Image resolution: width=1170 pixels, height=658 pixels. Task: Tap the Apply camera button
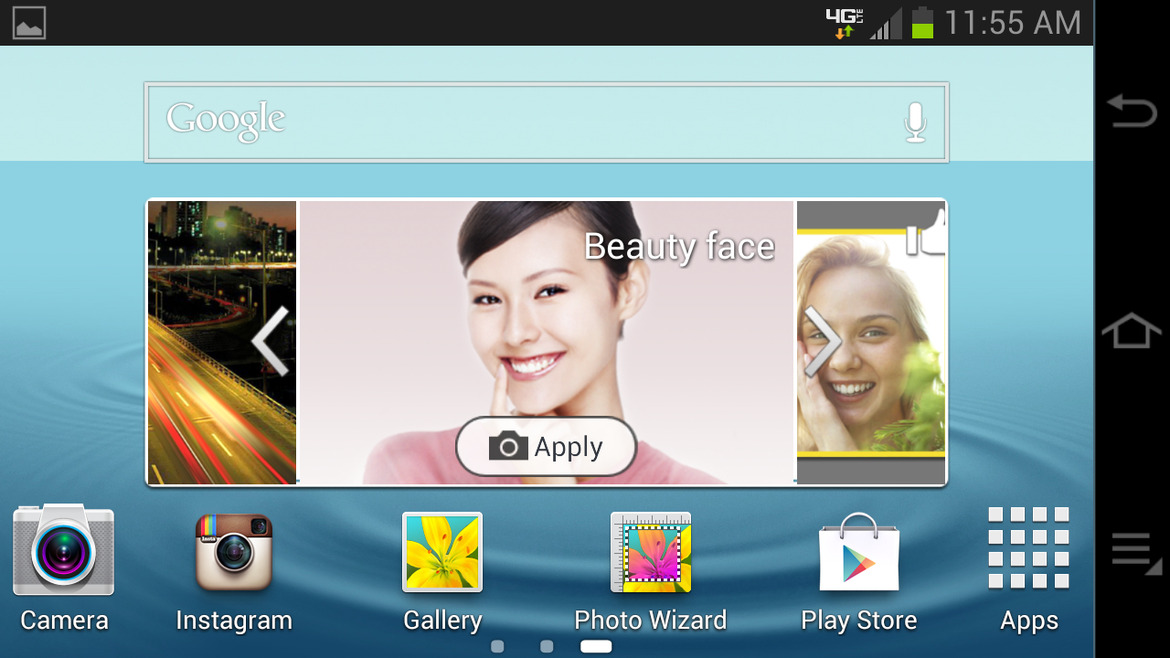pyautogui.click(x=546, y=446)
